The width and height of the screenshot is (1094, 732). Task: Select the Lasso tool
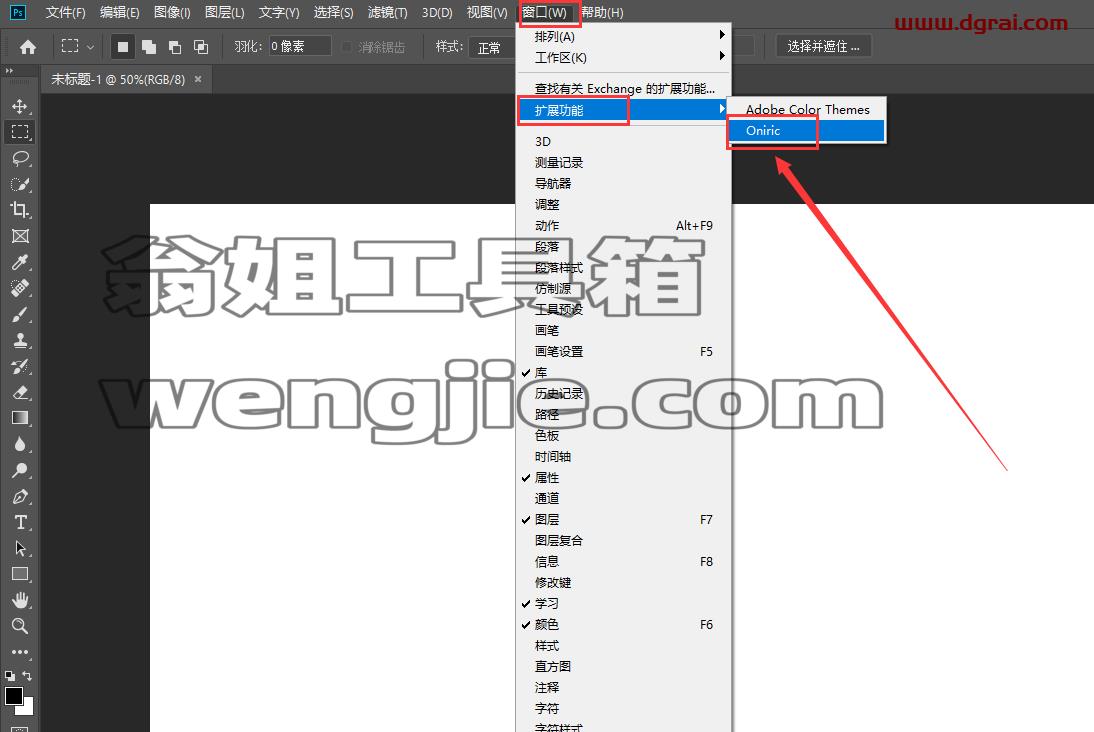(20, 158)
